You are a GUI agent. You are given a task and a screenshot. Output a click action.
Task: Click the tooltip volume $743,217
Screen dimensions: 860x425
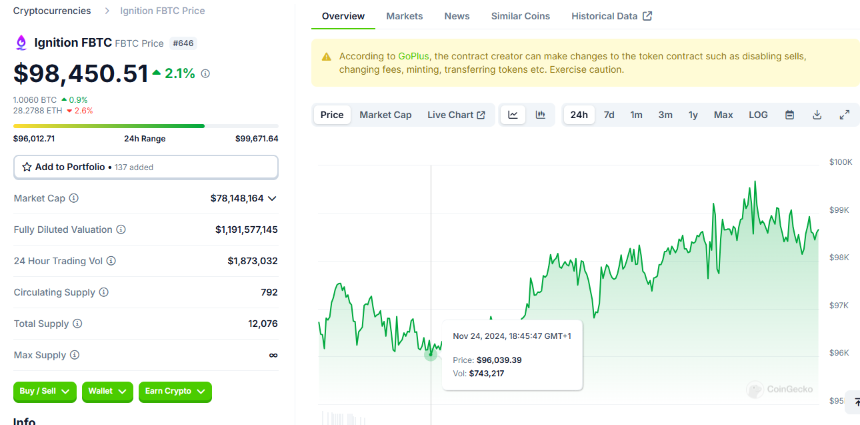486,373
